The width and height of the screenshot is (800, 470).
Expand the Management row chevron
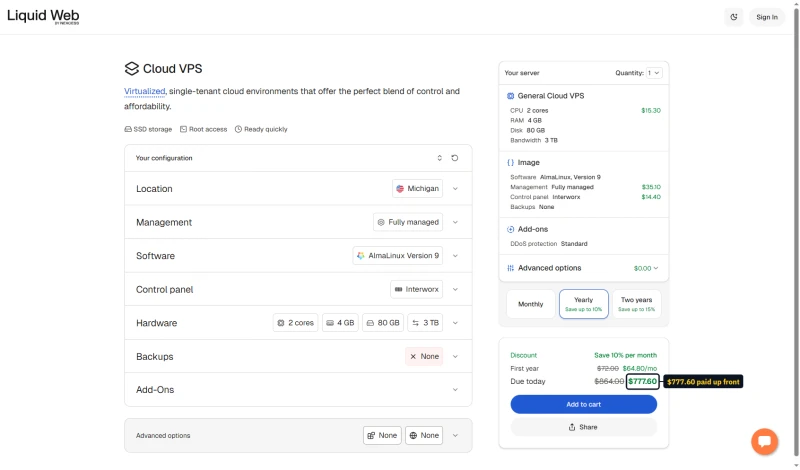(455, 222)
